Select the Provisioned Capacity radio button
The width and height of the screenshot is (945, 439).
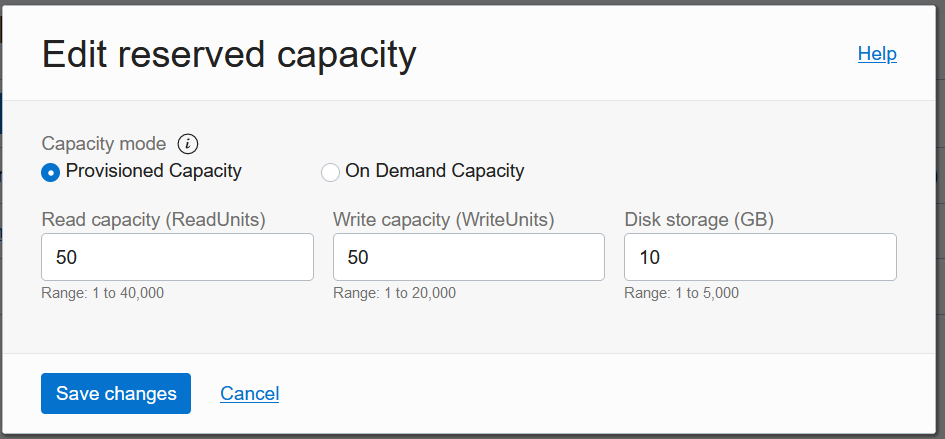coord(50,172)
